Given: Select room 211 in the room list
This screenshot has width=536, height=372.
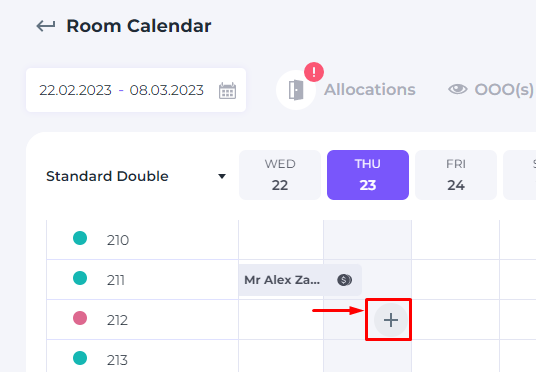Looking at the screenshot, I should pos(116,280).
